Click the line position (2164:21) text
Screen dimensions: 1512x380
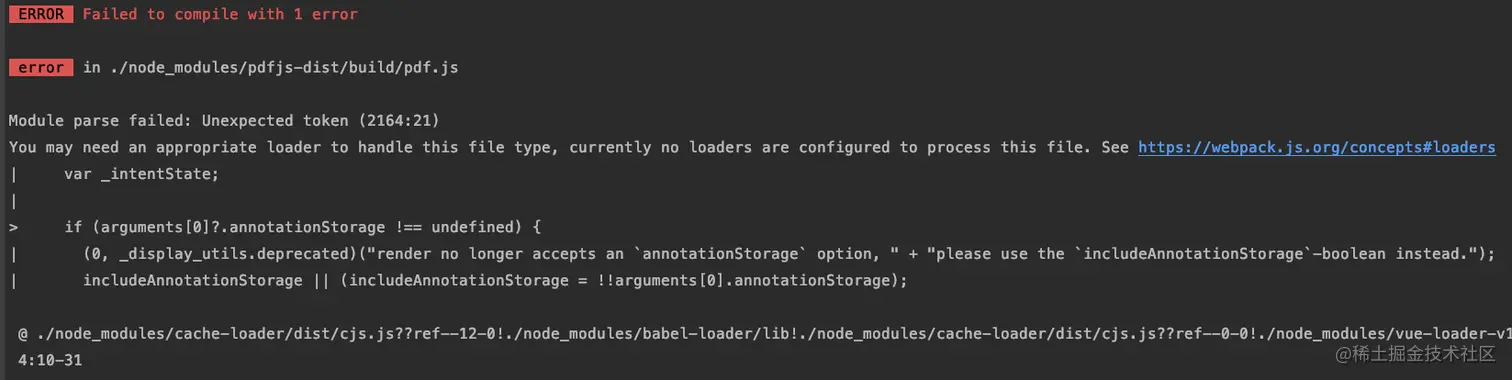pyautogui.click(x=397, y=121)
